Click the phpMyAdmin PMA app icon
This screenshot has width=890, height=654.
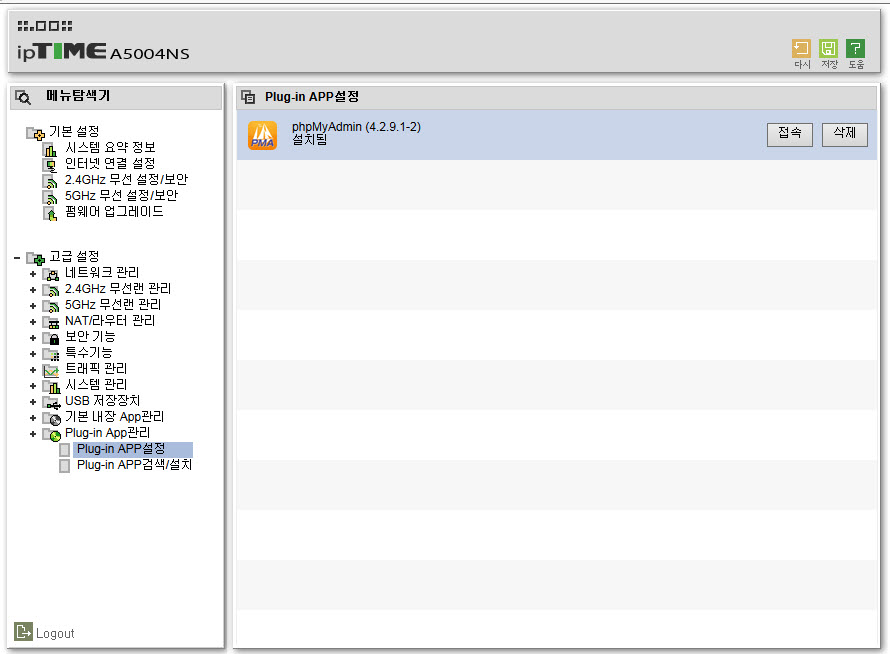click(262, 136)
